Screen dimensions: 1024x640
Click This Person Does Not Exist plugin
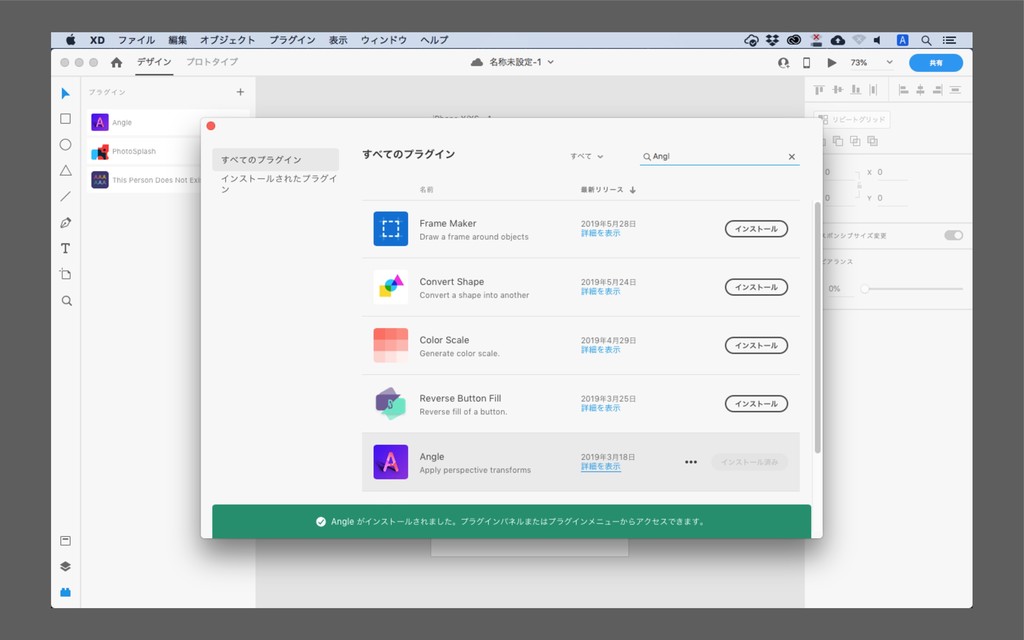(x=146, y=180)
